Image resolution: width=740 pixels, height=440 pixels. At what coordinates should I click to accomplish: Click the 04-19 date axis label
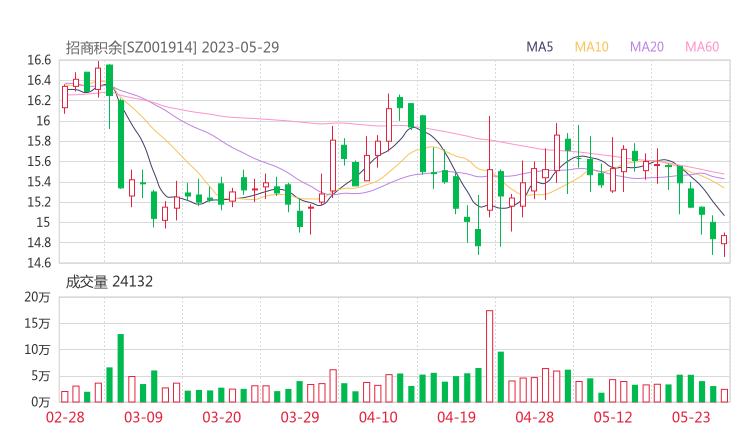pos(456,417)
